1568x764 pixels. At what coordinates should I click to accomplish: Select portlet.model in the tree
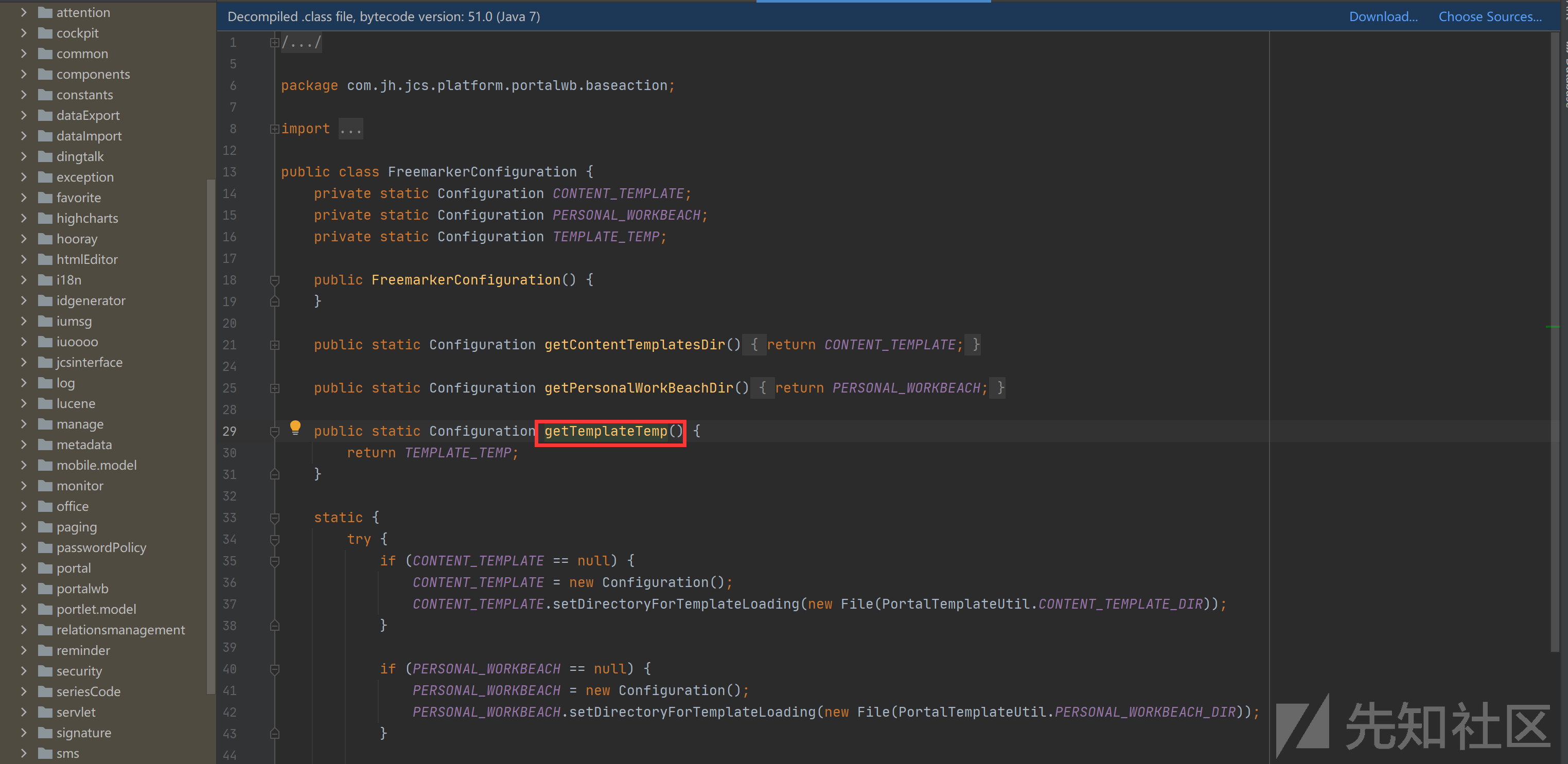[x=96, y=609]
